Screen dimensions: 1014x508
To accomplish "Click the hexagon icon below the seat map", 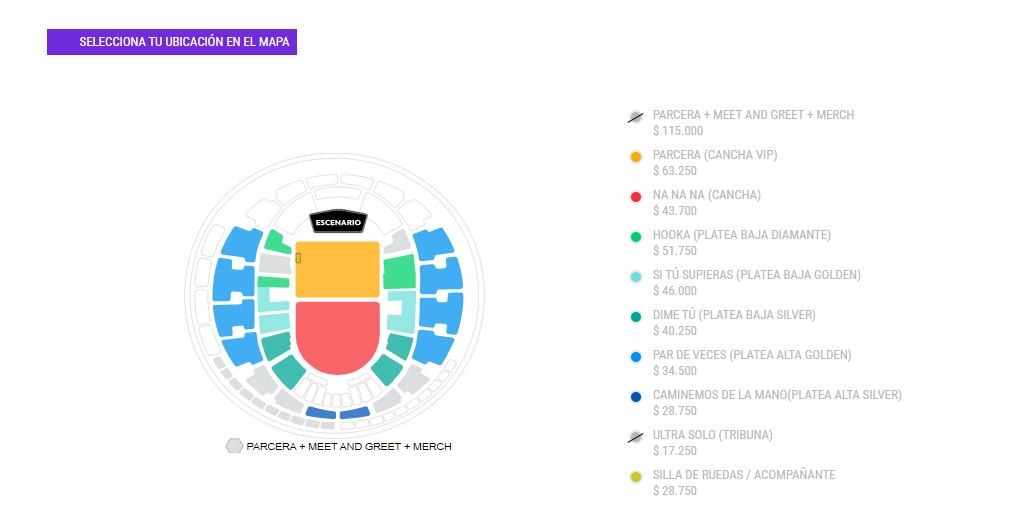I will click(x=234, y=446).
